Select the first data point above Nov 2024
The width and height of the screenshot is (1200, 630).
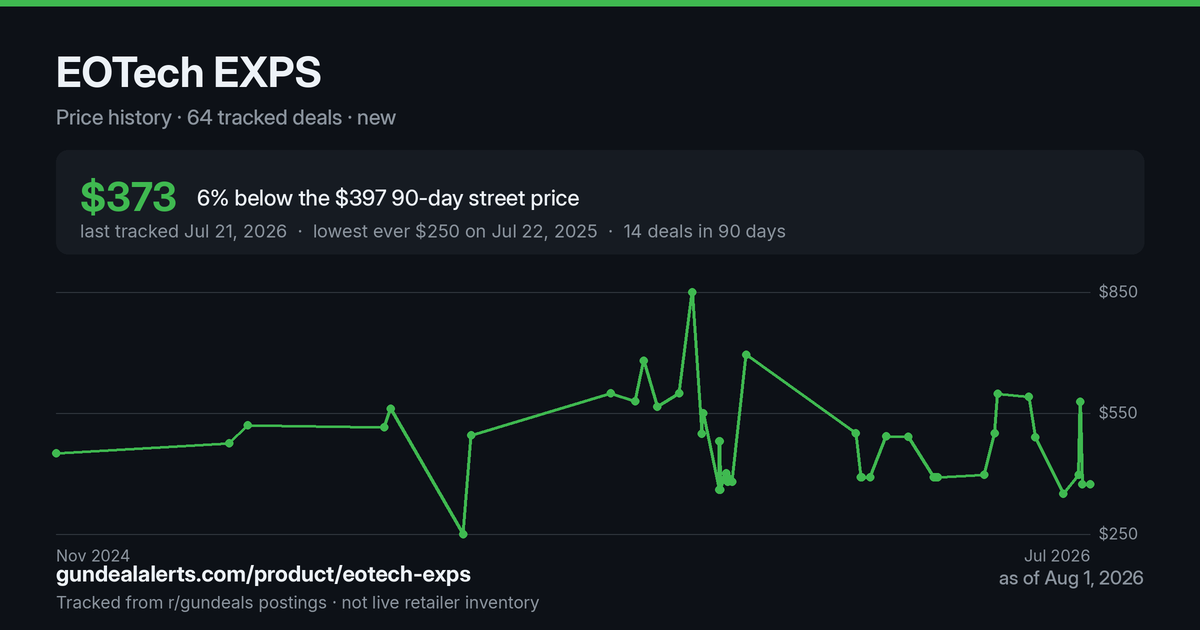click(x=56, y=453)
